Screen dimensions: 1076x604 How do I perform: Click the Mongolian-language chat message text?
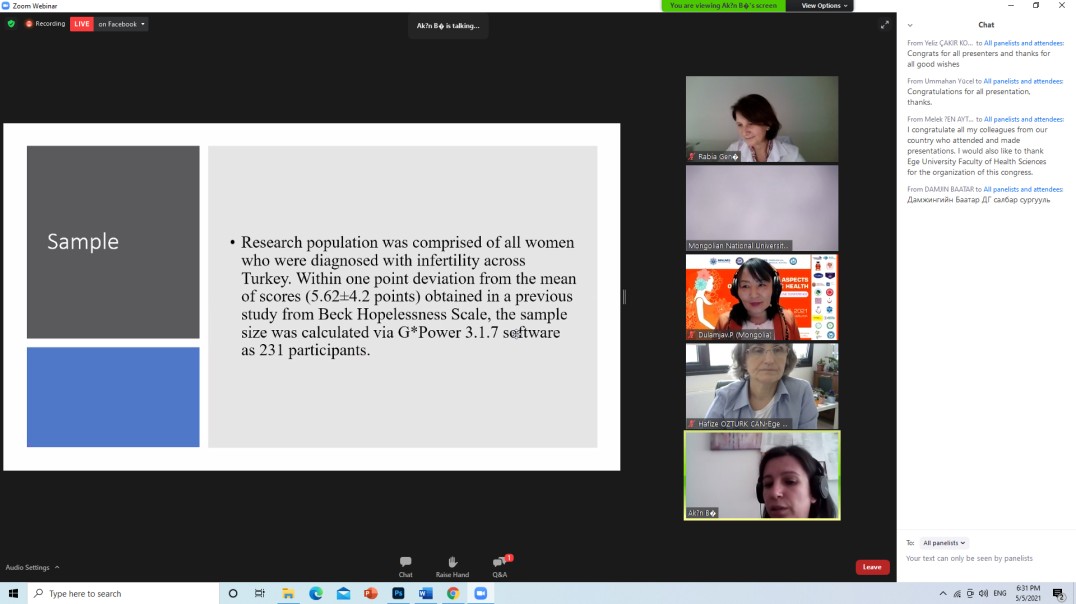coord(979,200)
